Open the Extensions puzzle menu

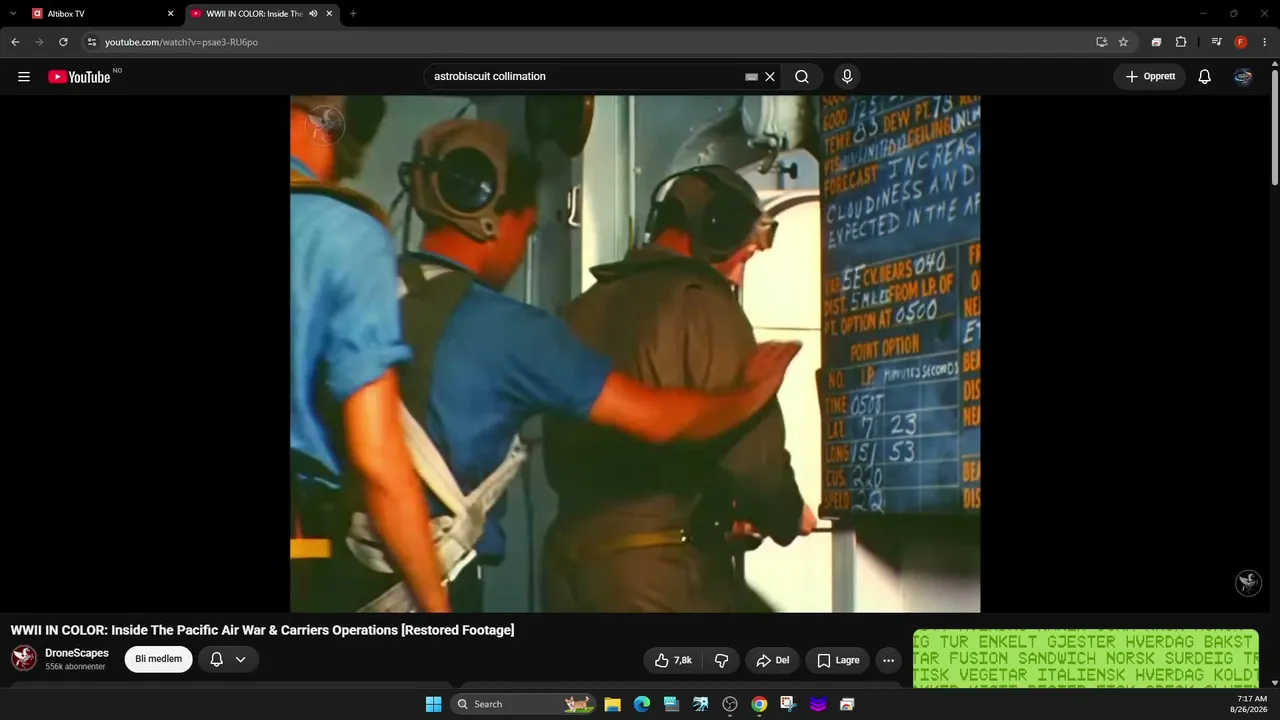point(1181,42)
